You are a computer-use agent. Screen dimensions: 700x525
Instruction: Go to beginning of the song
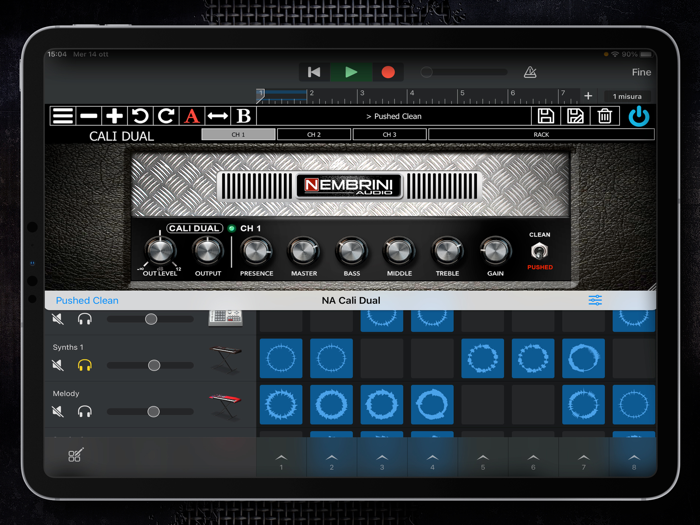tap(314, 72)
